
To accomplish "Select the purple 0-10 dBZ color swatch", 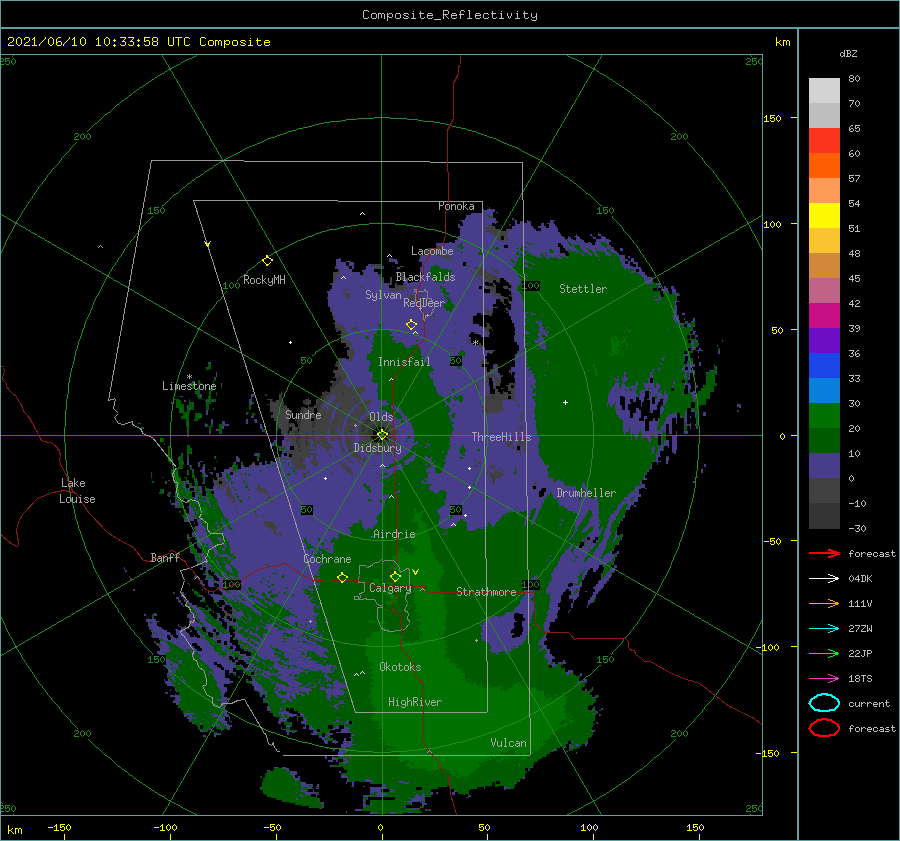I will (x=824, y=466).
